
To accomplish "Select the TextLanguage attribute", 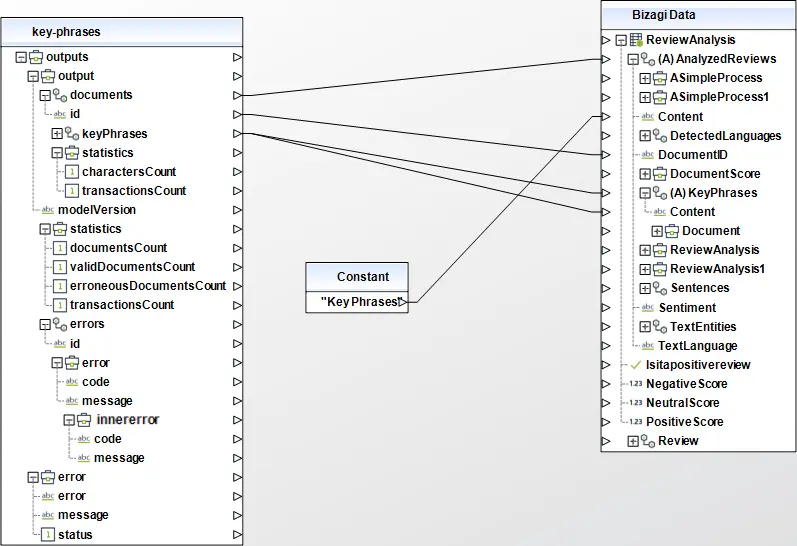I will 697,346.
